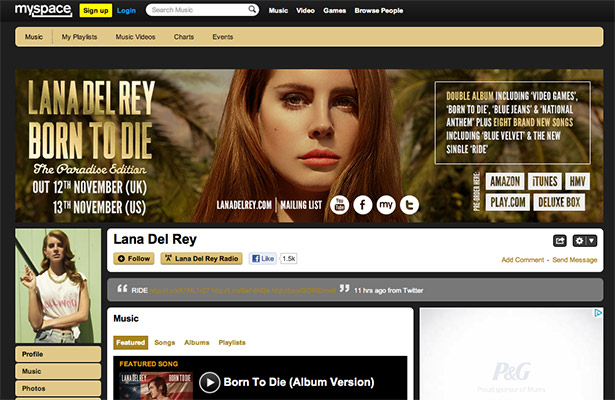Click the AdChoices icon on the ad
This screenshot has height=400, width=615.
pyautogui.click(x=598, y=313)
